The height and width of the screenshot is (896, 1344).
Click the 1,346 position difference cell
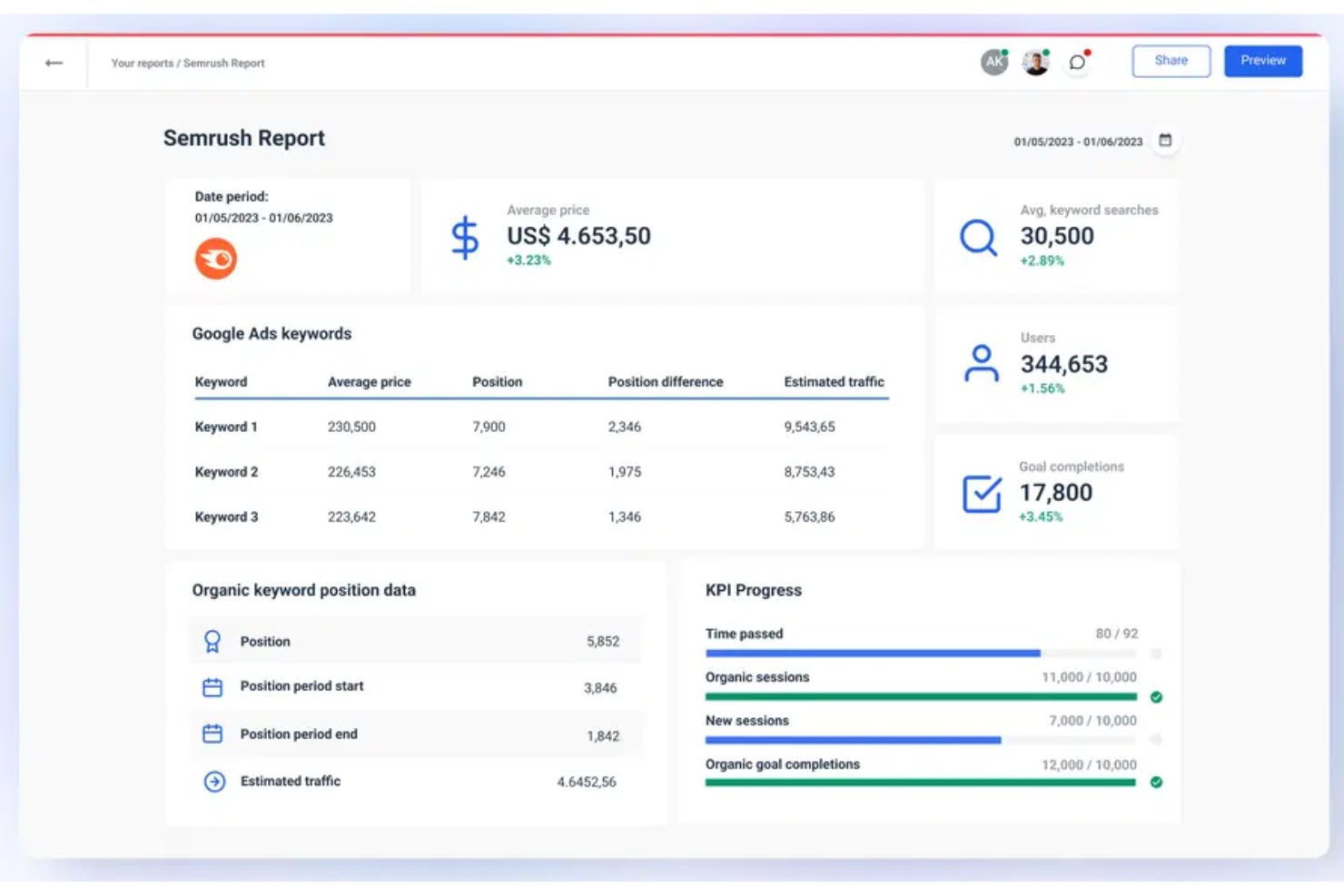[x=625, y=517]
